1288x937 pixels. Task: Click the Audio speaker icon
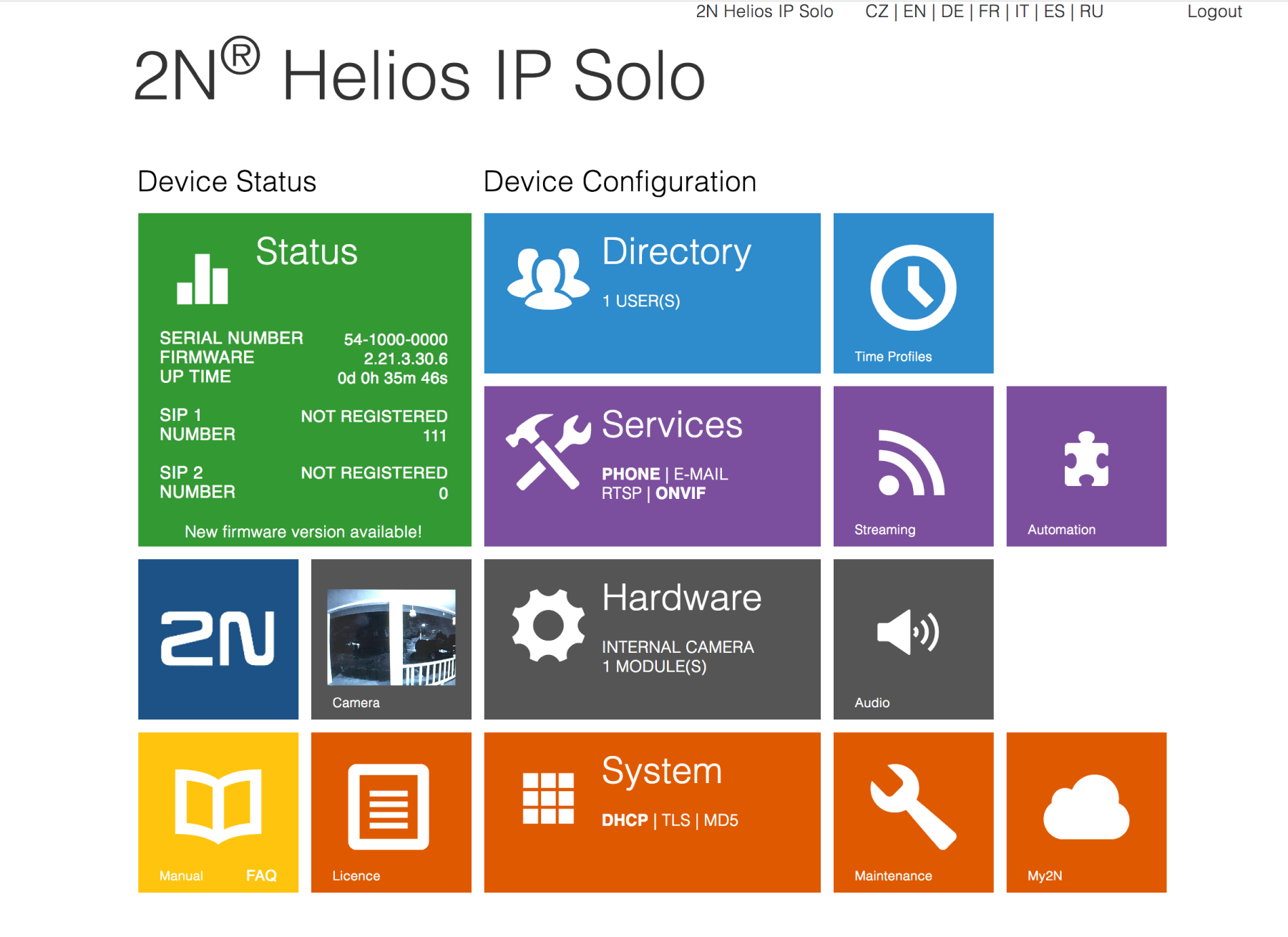point(908,632)
